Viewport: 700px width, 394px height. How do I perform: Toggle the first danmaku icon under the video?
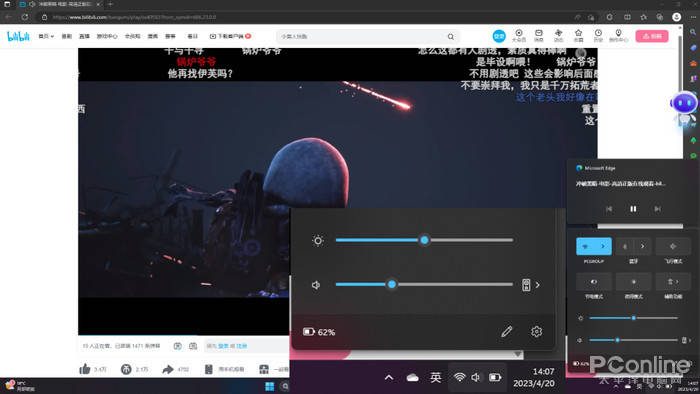177,346
